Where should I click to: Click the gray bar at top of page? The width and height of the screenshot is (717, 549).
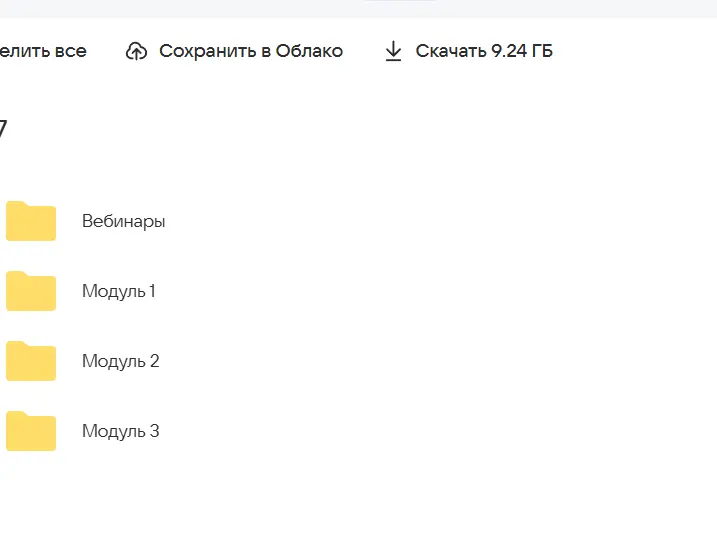(x=358, y=9)
